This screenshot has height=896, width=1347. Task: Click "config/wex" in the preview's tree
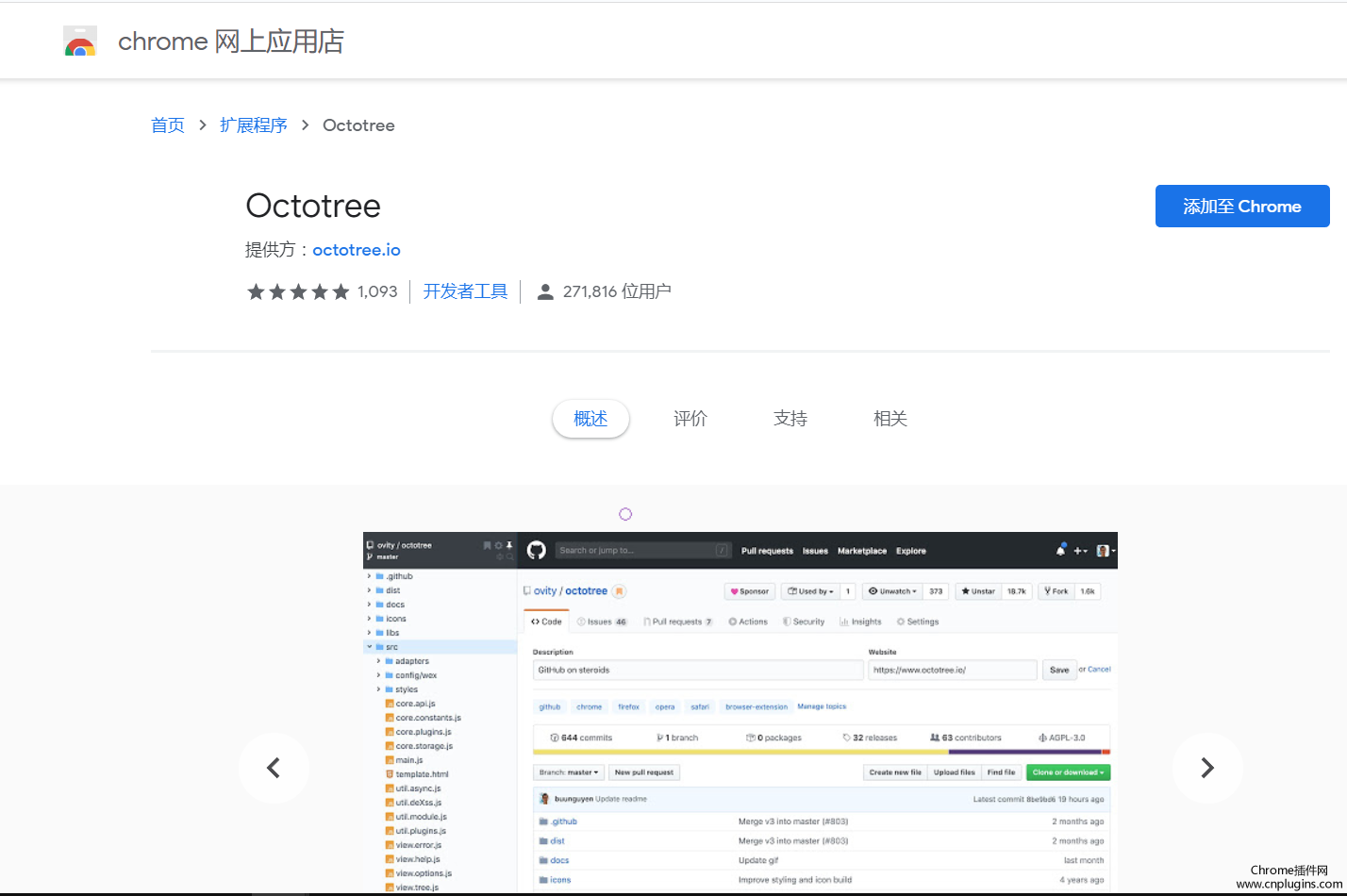tap(416, 675)
